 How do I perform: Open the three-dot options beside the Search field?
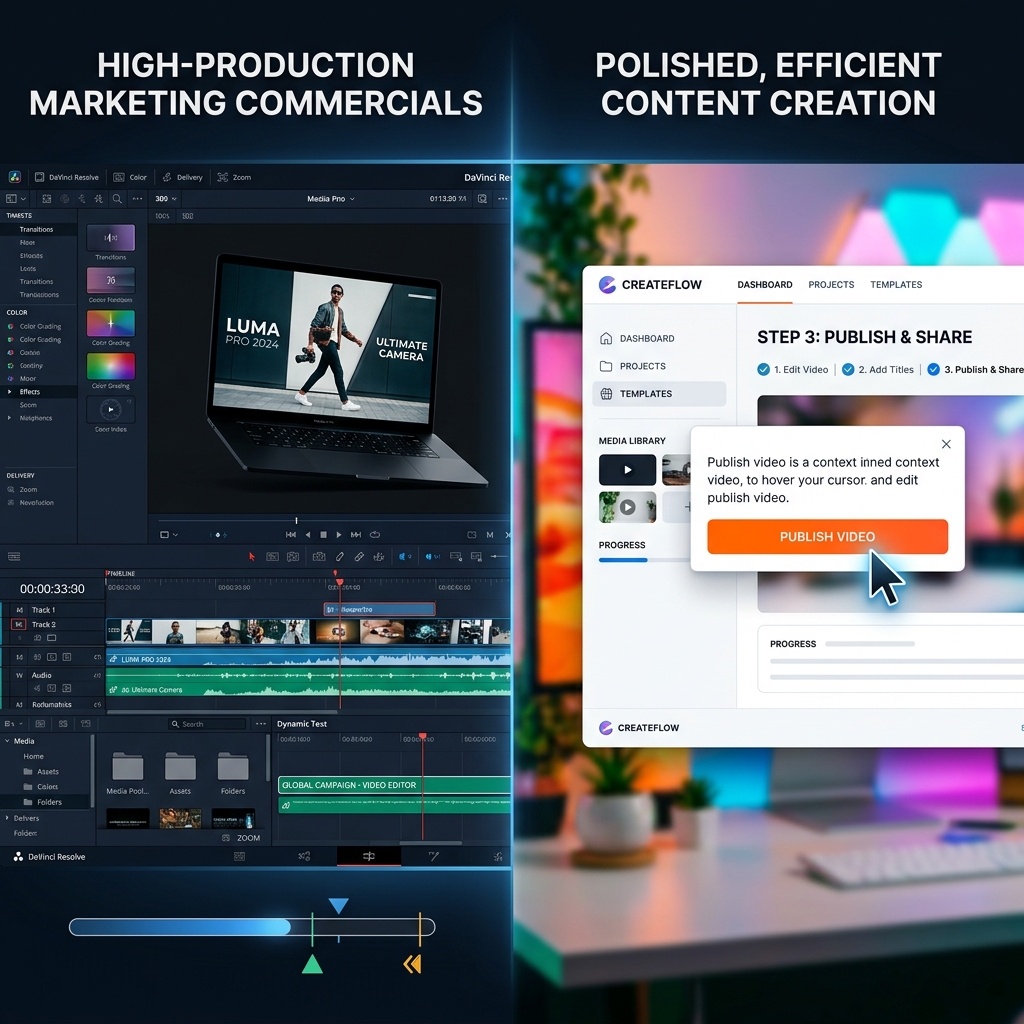tap(261, 724)
